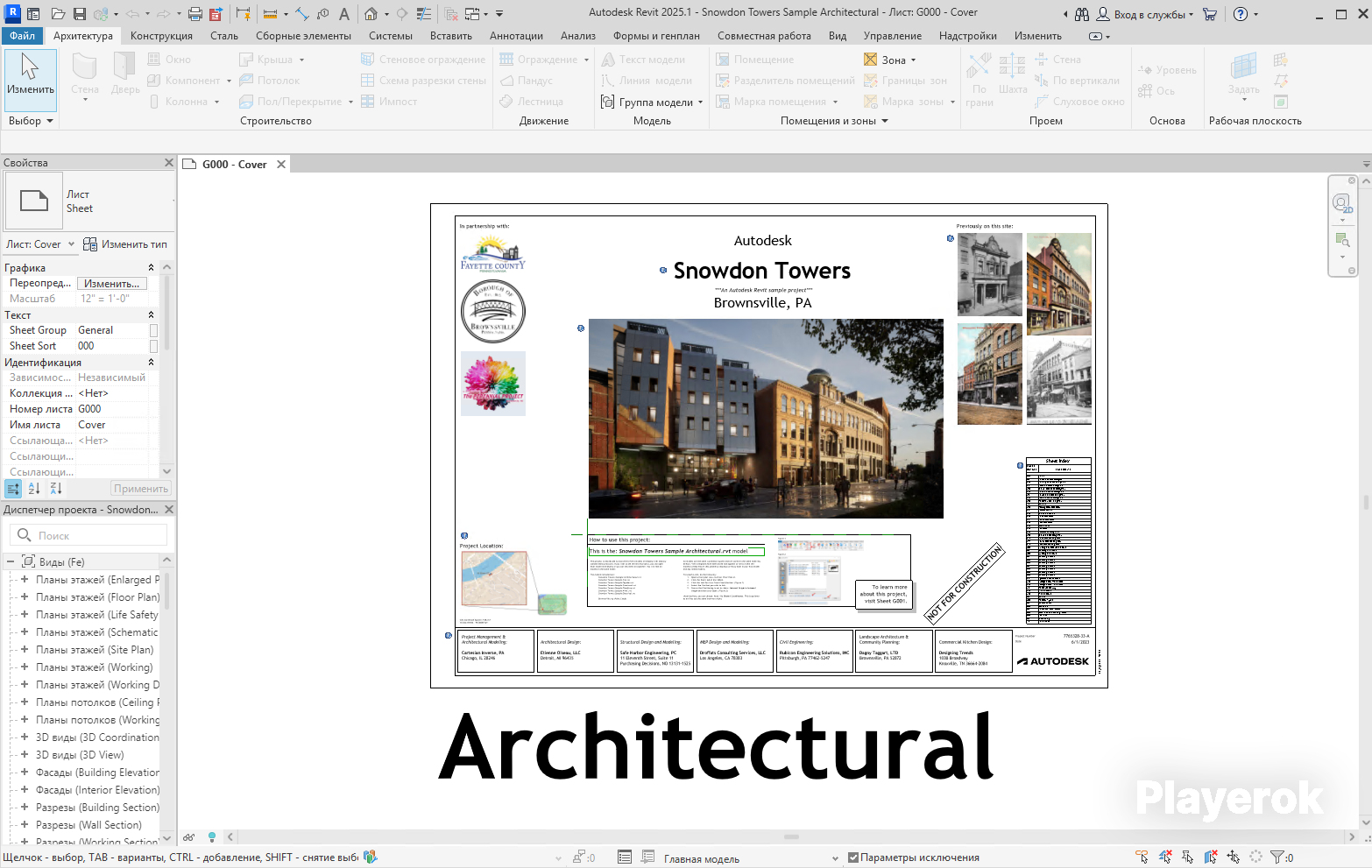Expand Планы этажей (Floor Plan) node
This screenshot has width=1372, height=868.
pyautogui.click(x=25, y=597)
